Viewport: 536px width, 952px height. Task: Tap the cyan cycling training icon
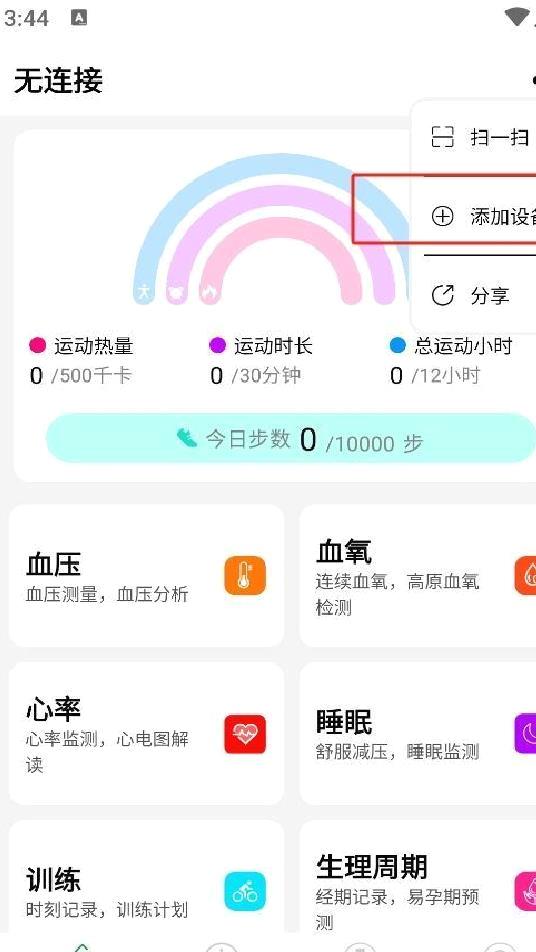[x=245, y=891]
